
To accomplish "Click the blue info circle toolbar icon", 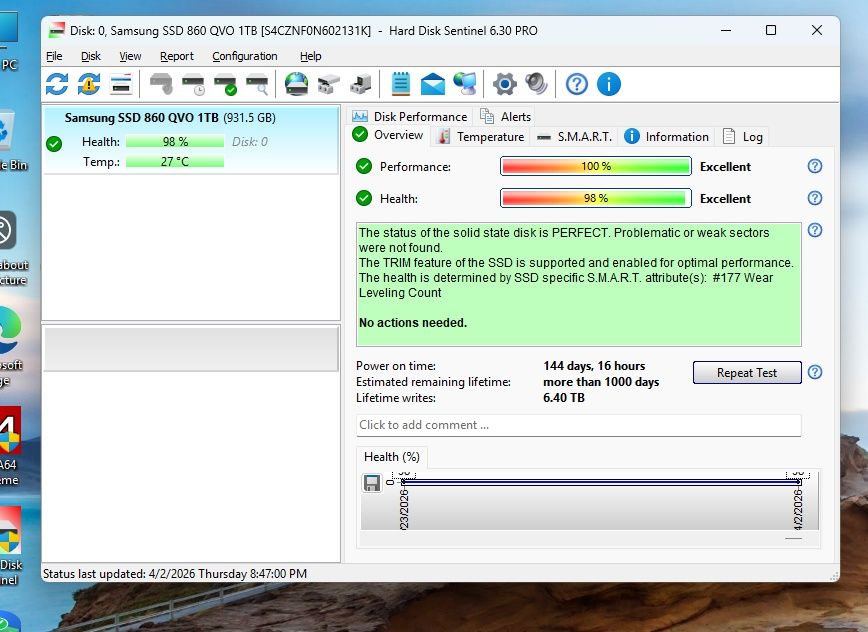I will click(x=609, y=84).
